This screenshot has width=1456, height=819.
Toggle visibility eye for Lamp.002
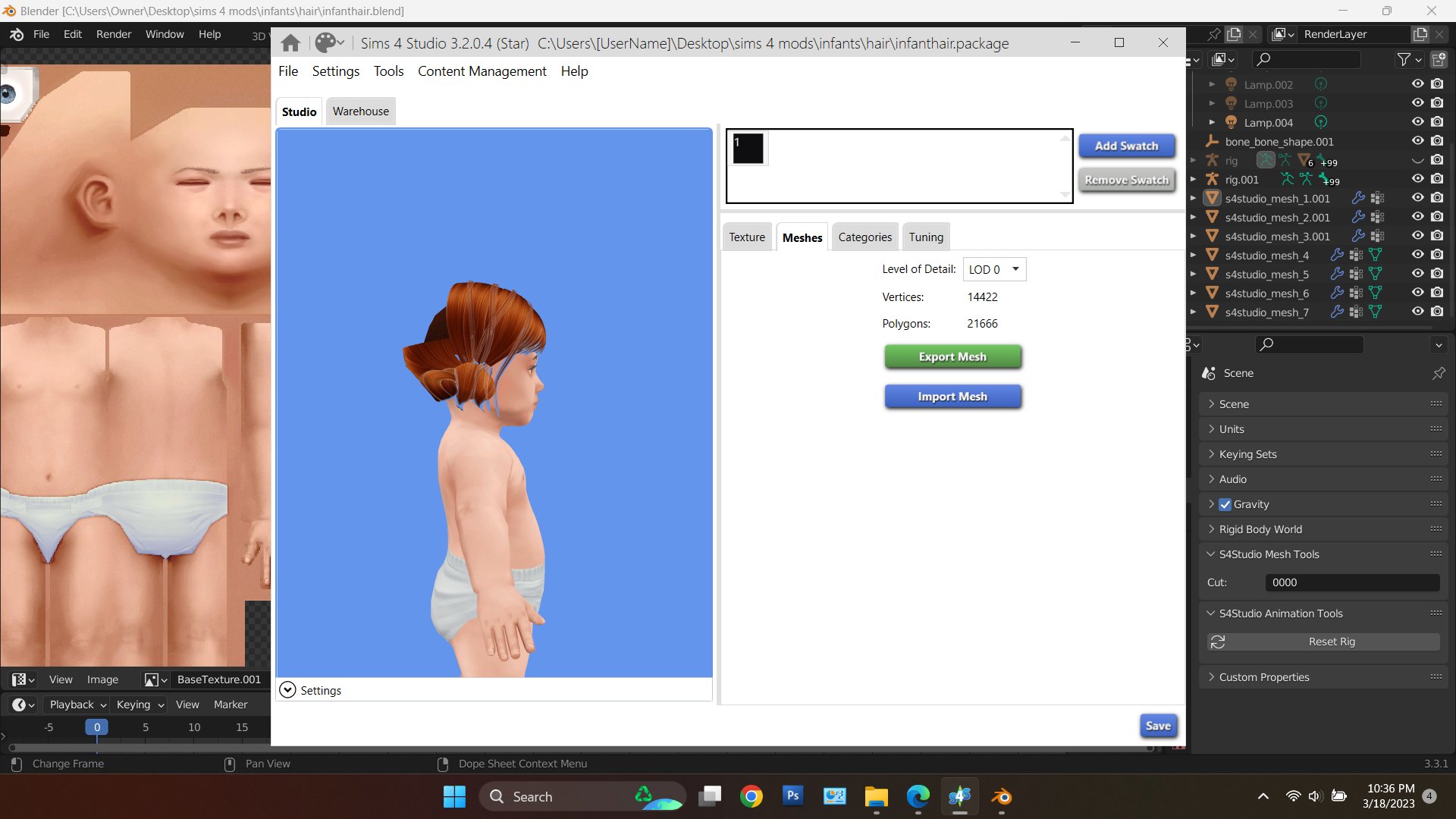tap(1417, 84)
